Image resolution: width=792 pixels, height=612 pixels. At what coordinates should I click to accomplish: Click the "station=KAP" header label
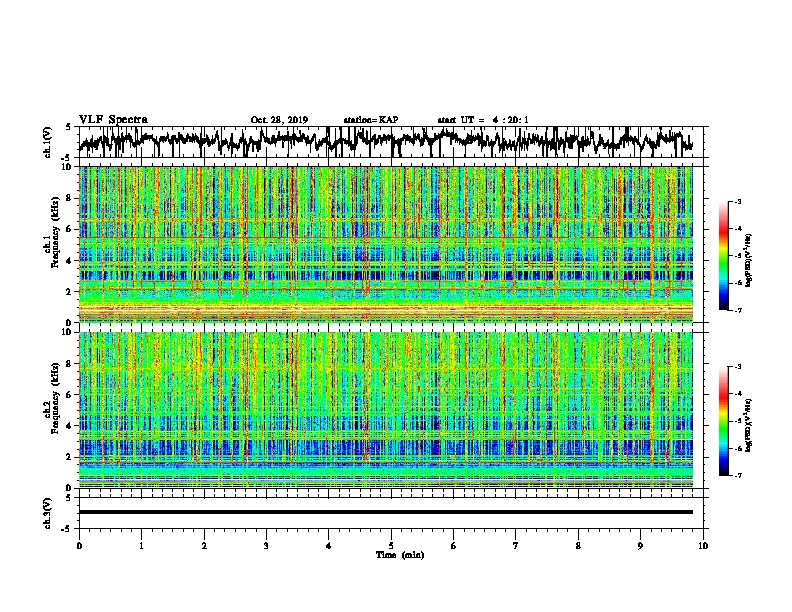(x=371, y=120)
